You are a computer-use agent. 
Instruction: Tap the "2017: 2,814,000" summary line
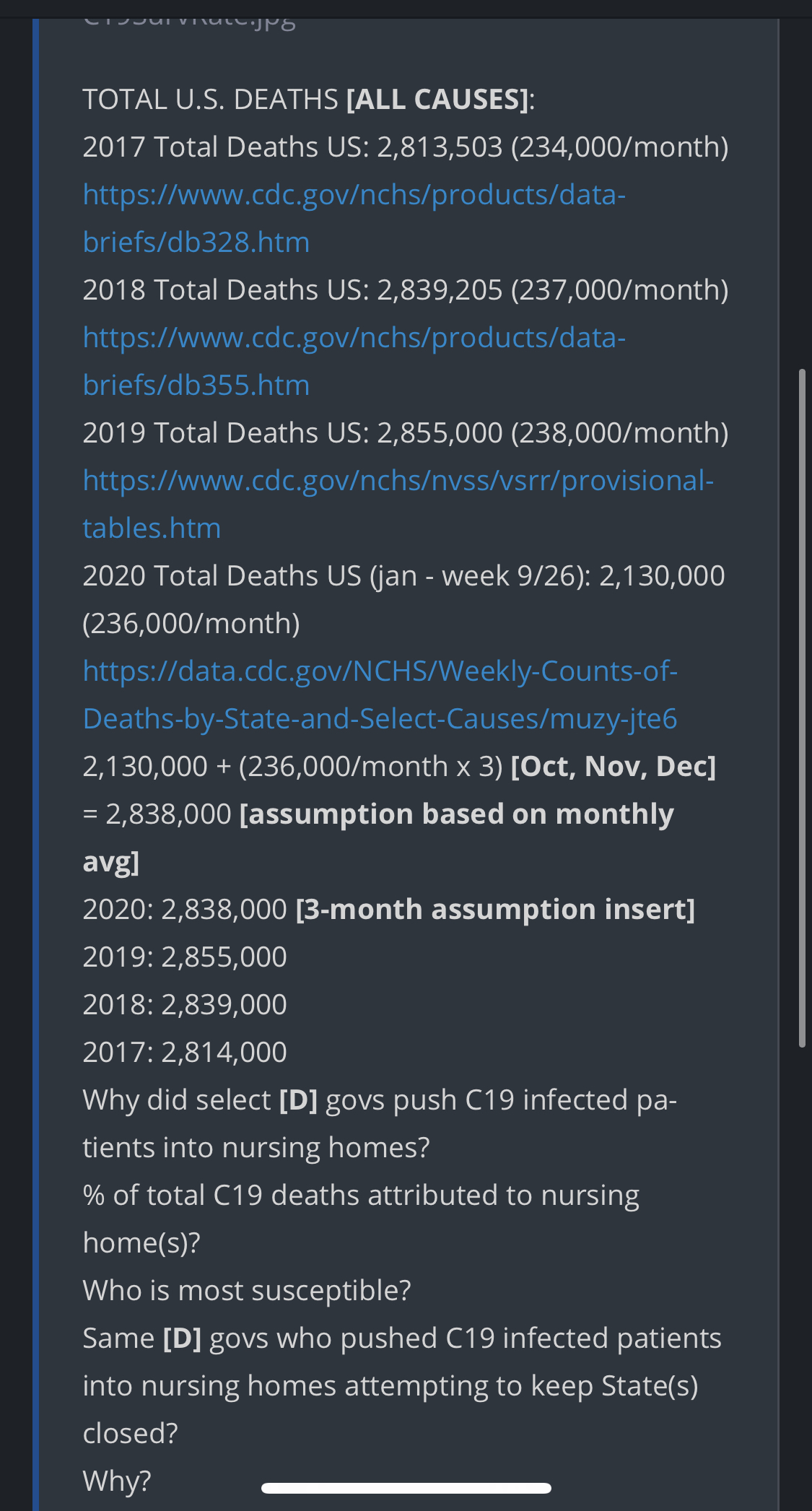click(185, 1053)
